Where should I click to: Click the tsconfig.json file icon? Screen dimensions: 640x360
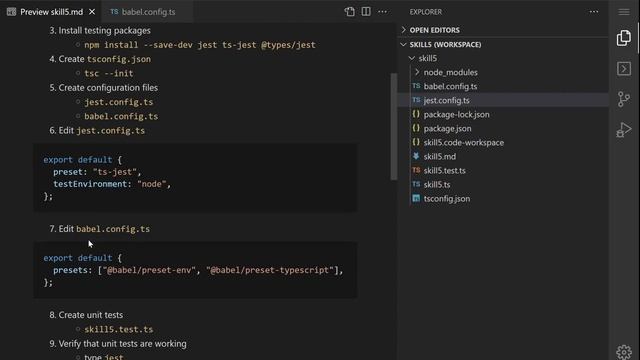tap(416, 198)
